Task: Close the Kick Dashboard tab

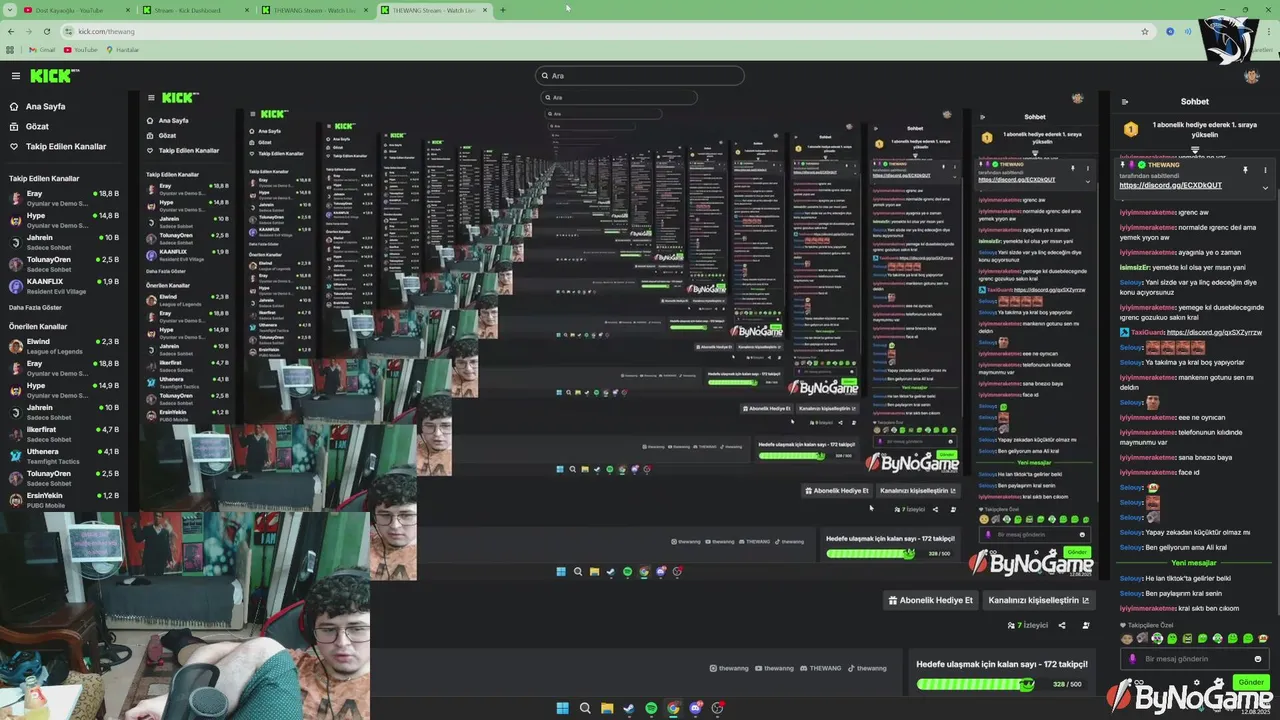Action: (246, 10)
